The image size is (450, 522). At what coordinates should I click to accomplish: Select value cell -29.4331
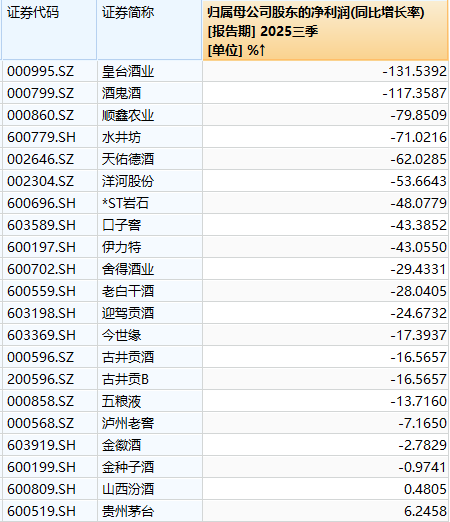pyautogui.click(x=325, y=269)
